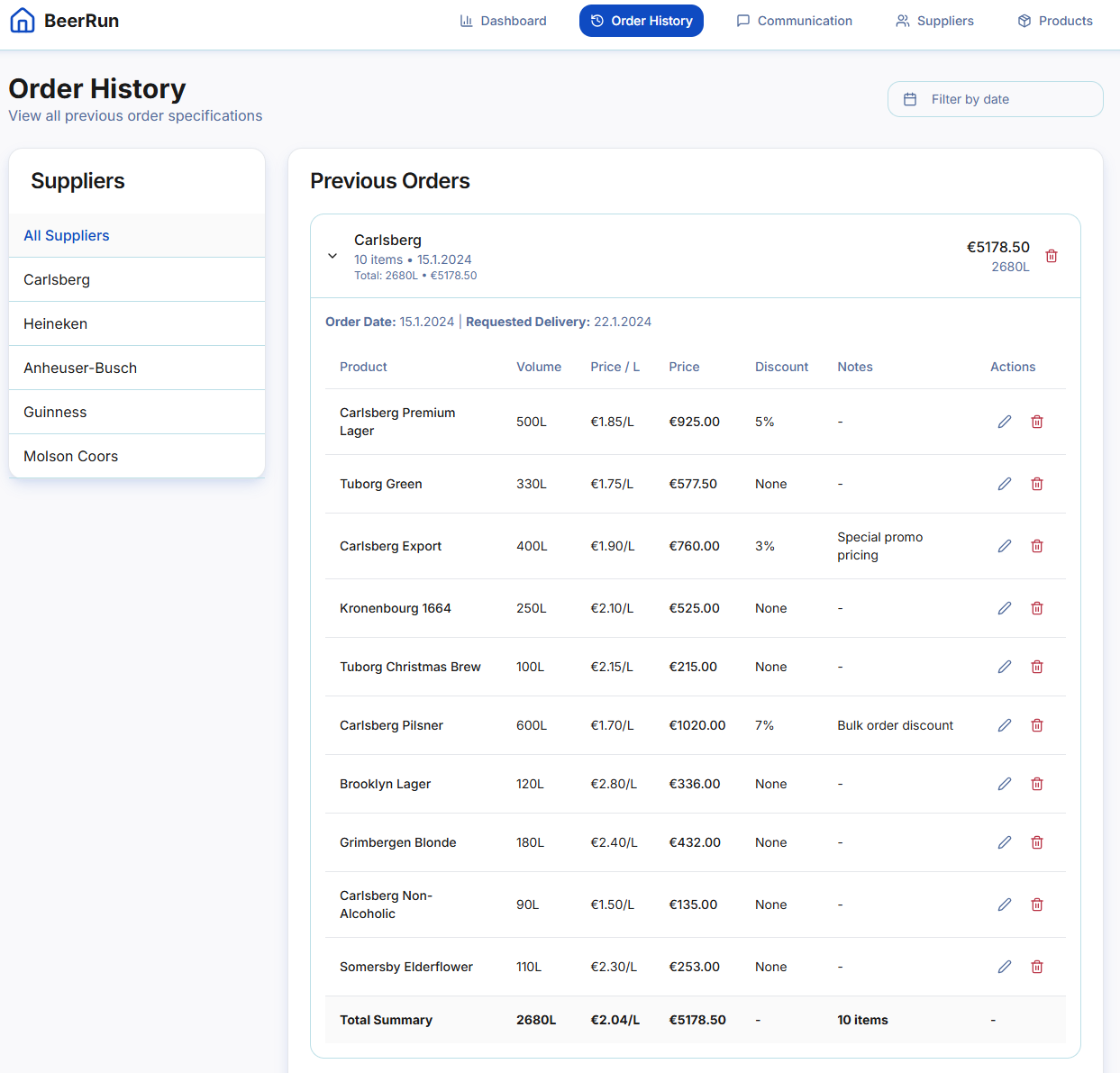Collapse the Carlsberg order chevron
Viewport: 1120px width, 1073px height.
(x=332, y=256)
